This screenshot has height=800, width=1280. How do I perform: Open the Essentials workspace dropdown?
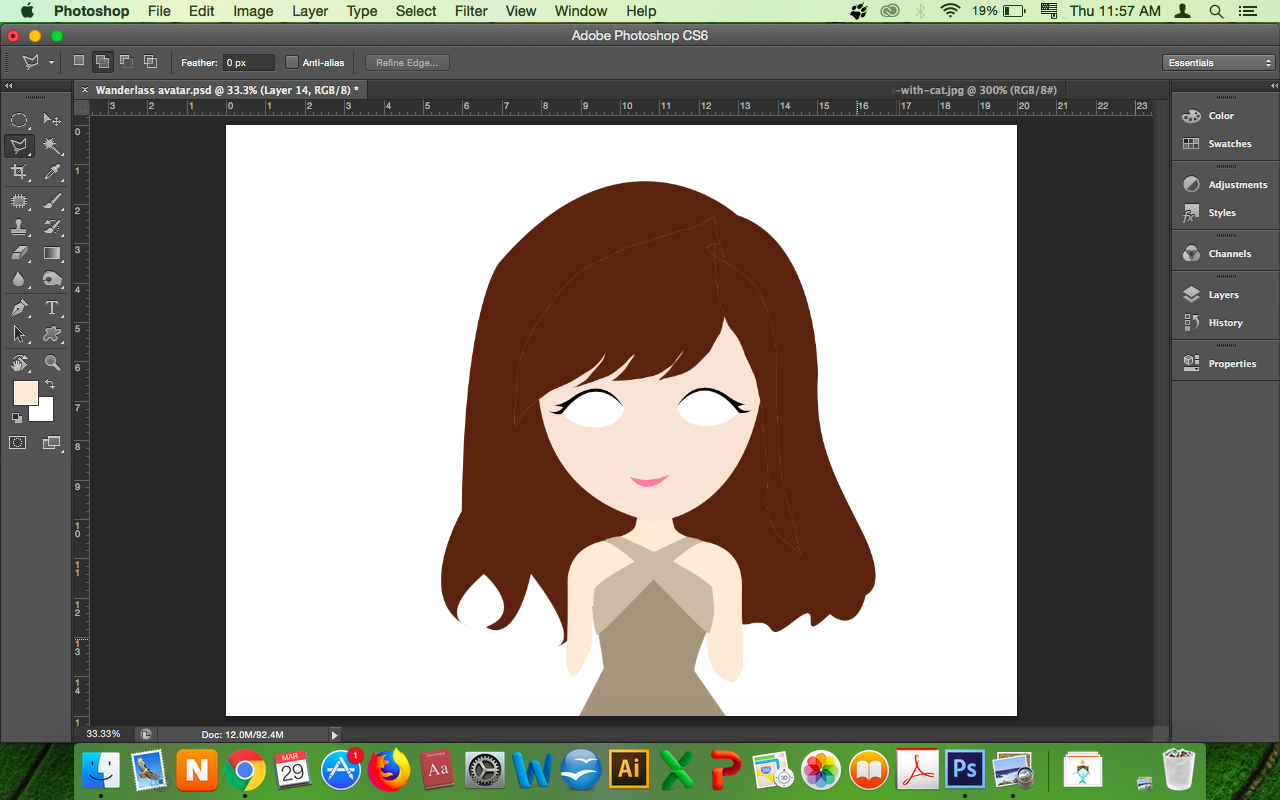(1220, 62)
